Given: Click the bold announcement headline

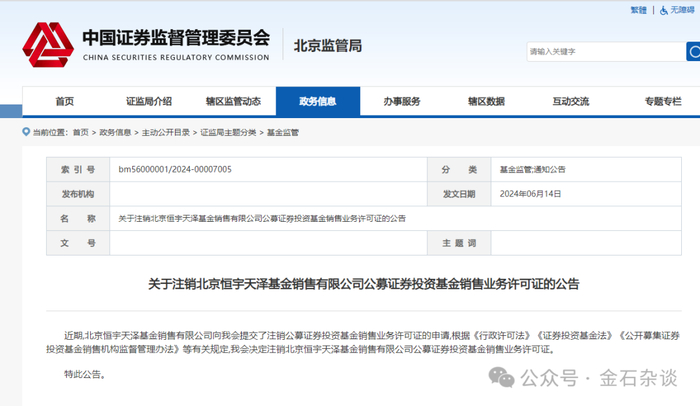Looking at the screenshot, I should 364,284.
